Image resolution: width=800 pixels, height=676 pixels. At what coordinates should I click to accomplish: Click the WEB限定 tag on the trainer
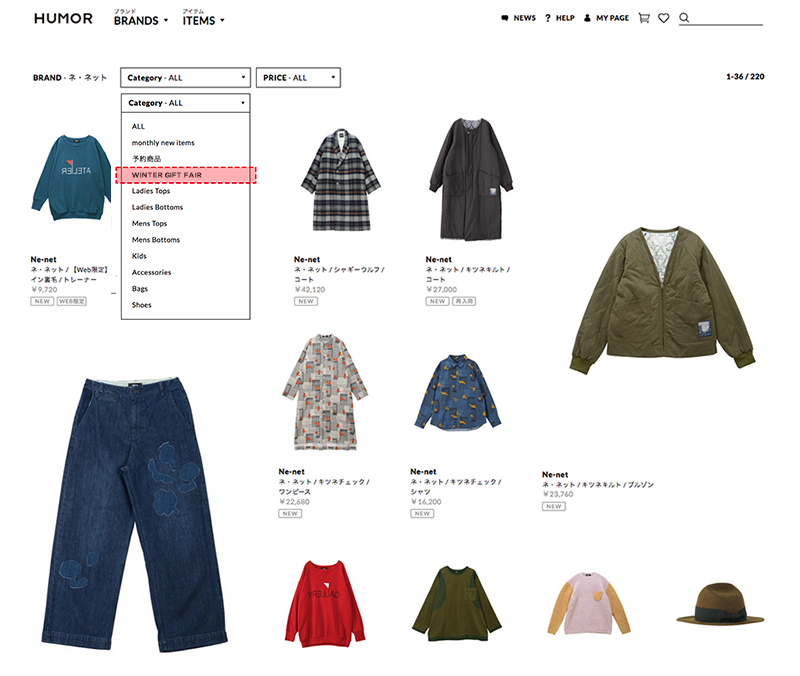pos(71,302)
